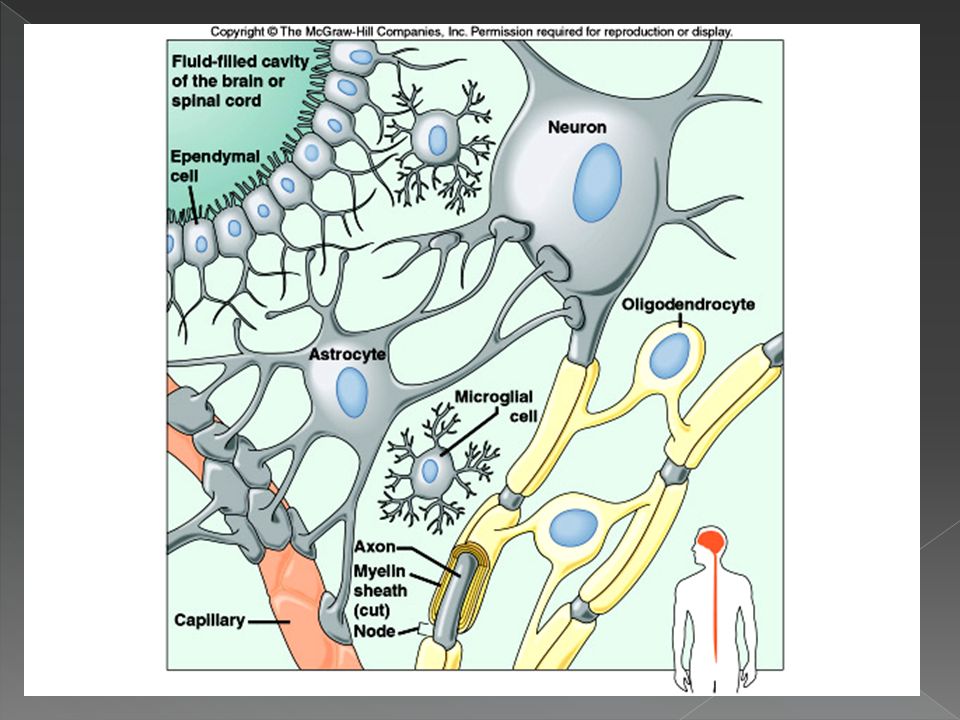
Task: Click the 'Ependymal cell' label
Action: (x=215, y=166)
